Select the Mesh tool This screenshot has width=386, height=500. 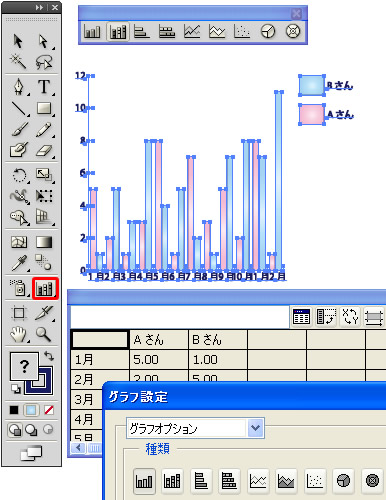(x=19, y=242)
